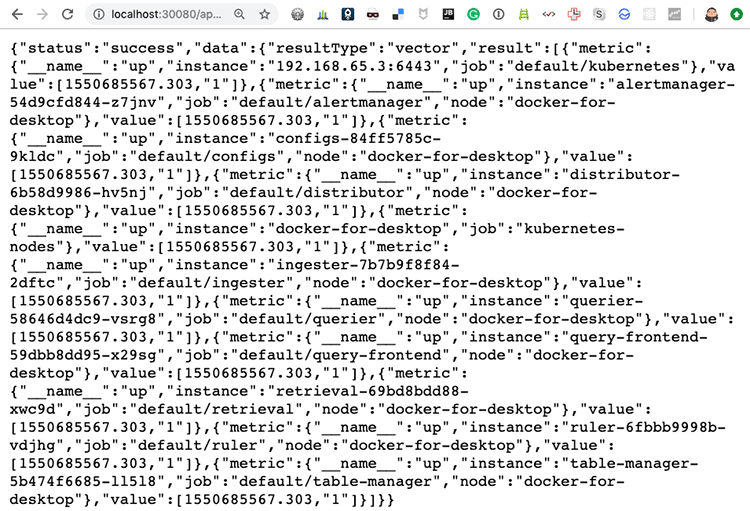Open the dark blue rocket extension
Screen dimensions: 750x511
348,14
